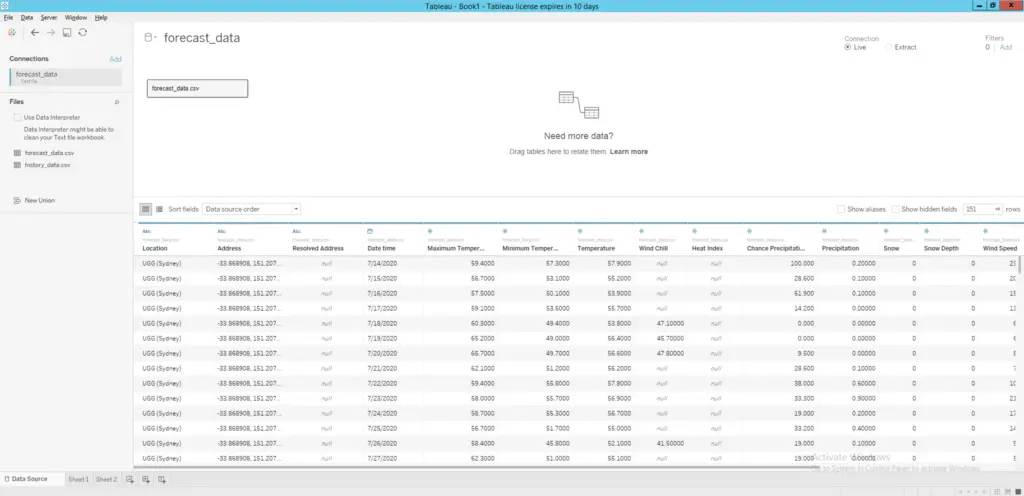
Task: Open the Learn more link
Action: [x=629, y=152]
